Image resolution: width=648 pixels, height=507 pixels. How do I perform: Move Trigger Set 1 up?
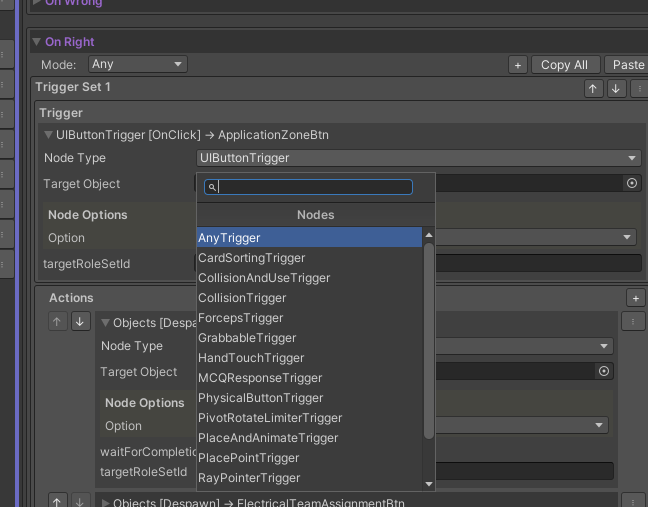pyautogui.click(x=593, y=89)
